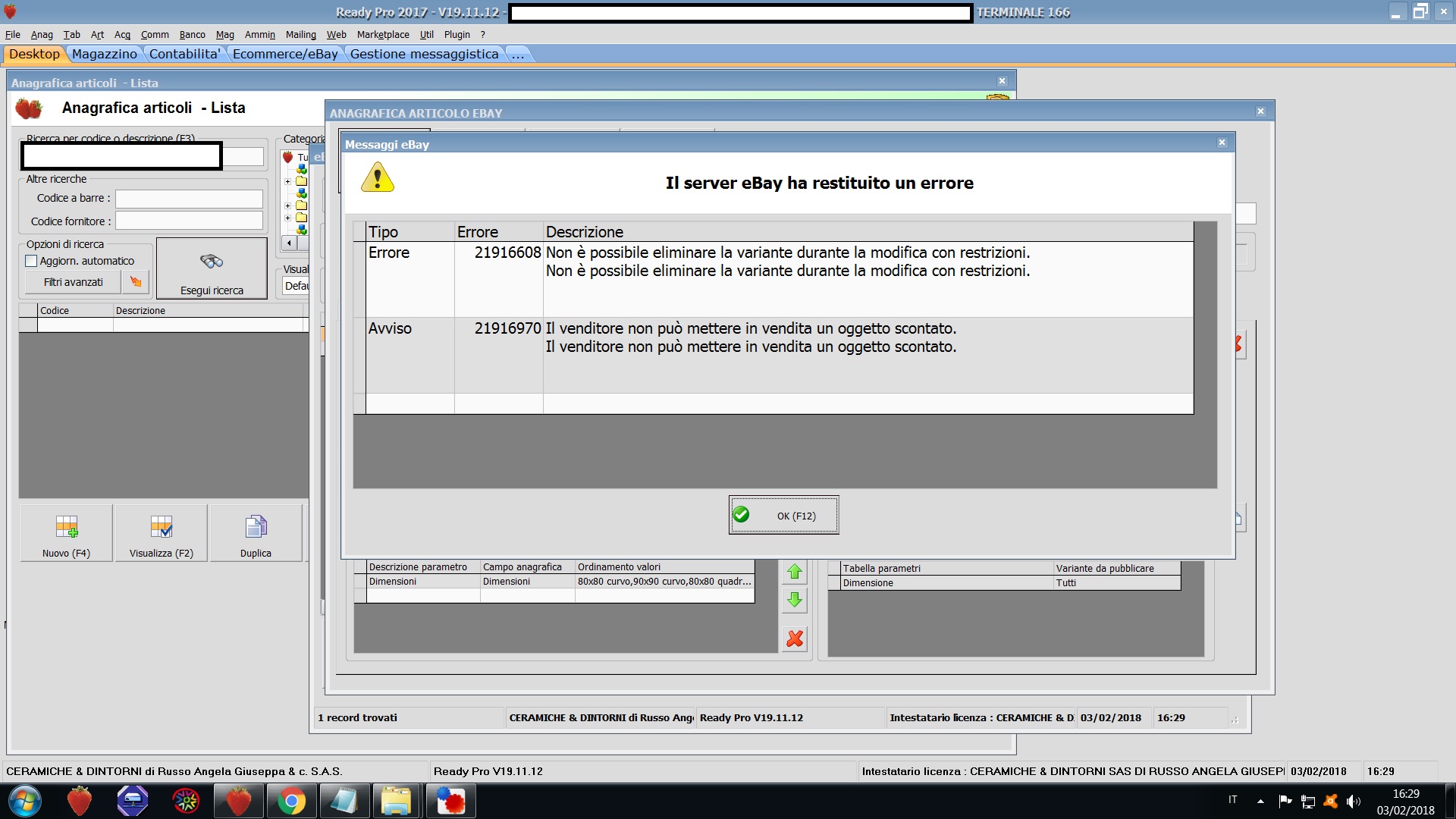Image resolution: width=1456 pixels, height=819 pixels.
Task: Click the orange clear filters icon
Action: point(136,282)
